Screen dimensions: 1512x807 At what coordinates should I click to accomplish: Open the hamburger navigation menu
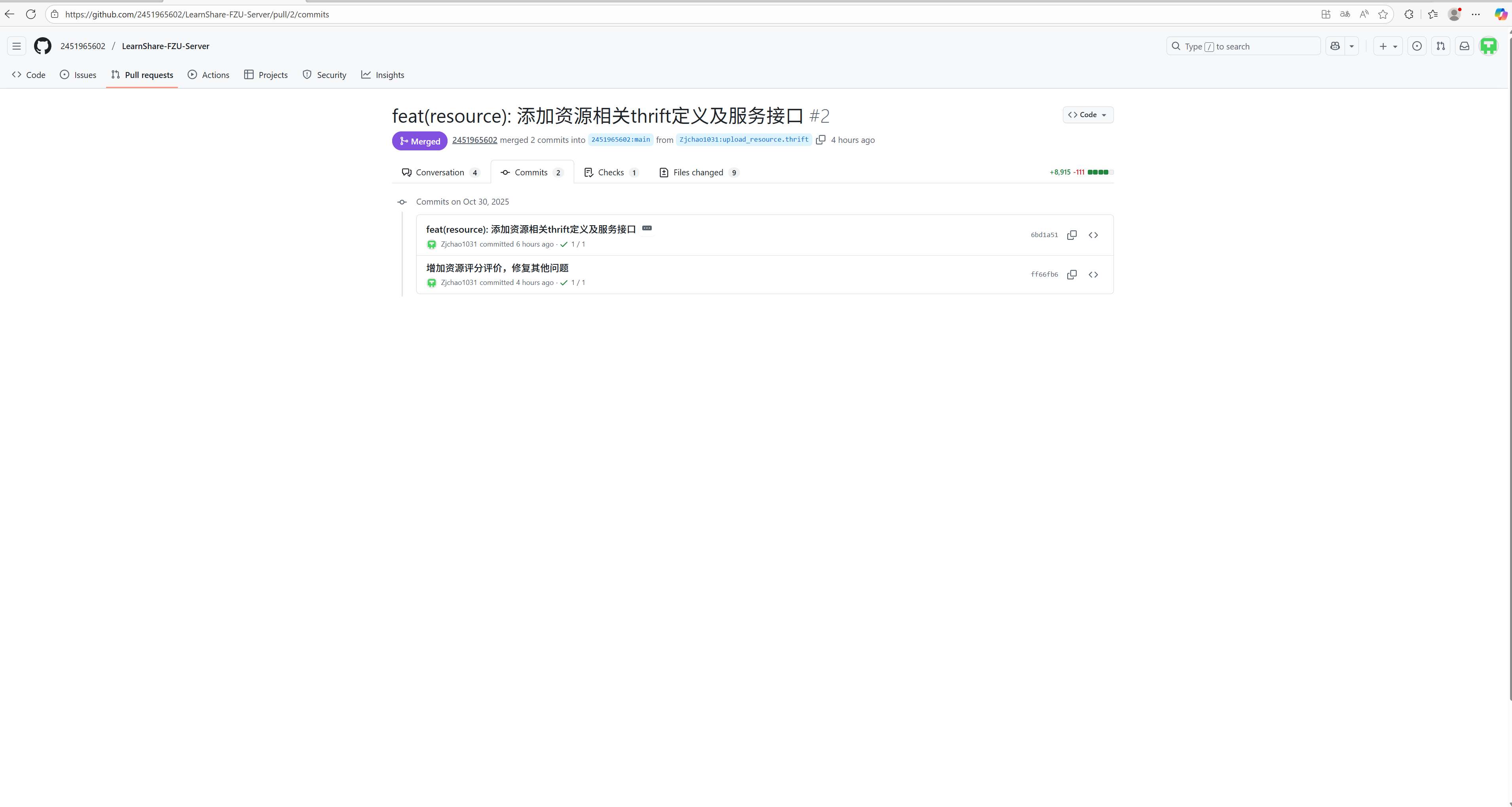(17, 46)
